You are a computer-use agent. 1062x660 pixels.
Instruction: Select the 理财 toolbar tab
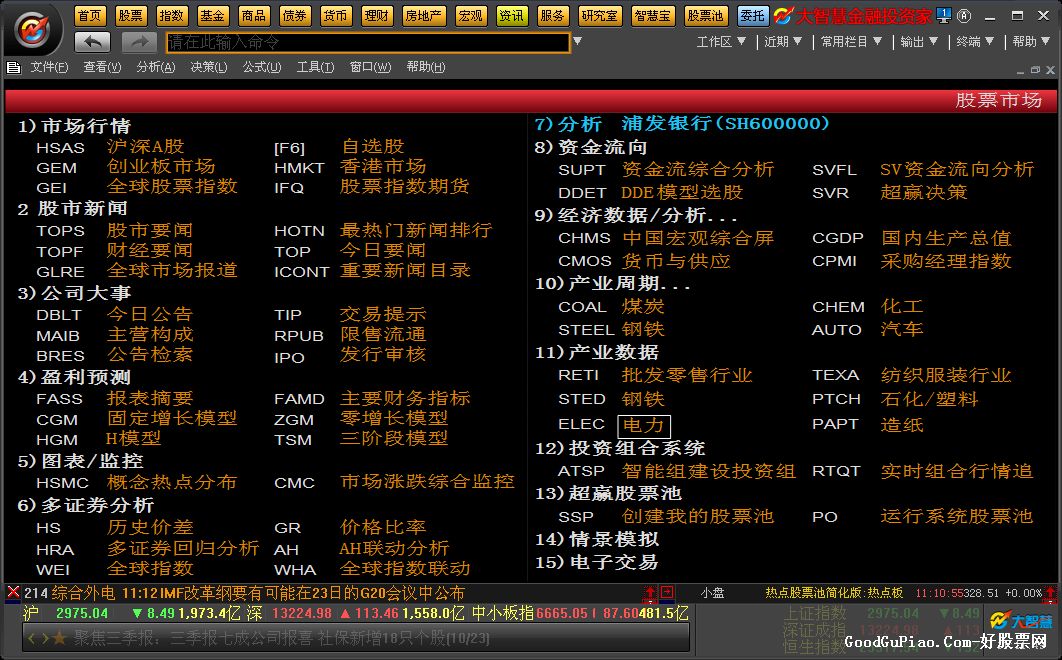click(x=377, y=16)
